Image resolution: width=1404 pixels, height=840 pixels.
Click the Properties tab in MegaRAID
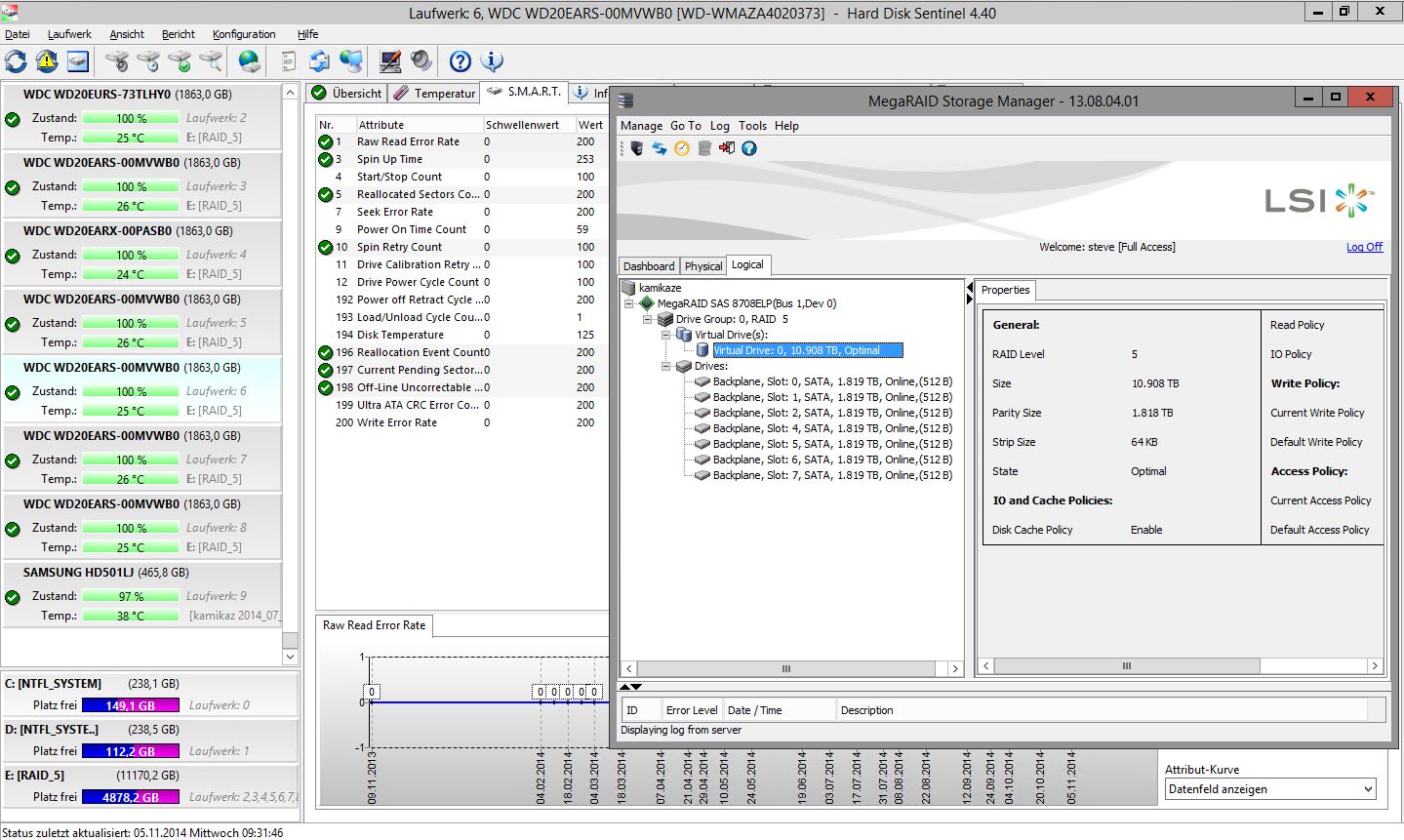point(1006,290)
